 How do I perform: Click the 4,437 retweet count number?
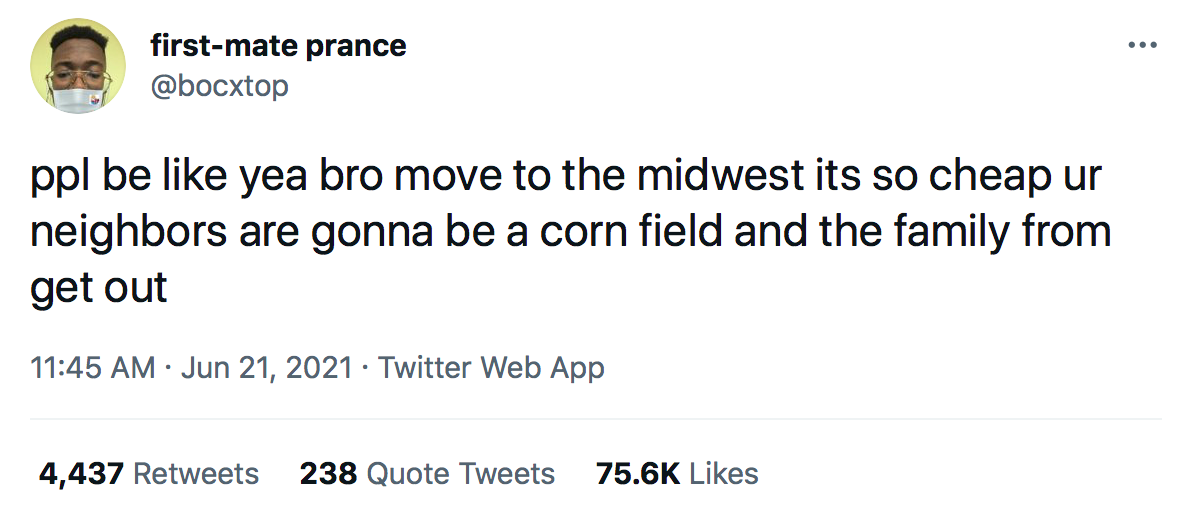80,473
